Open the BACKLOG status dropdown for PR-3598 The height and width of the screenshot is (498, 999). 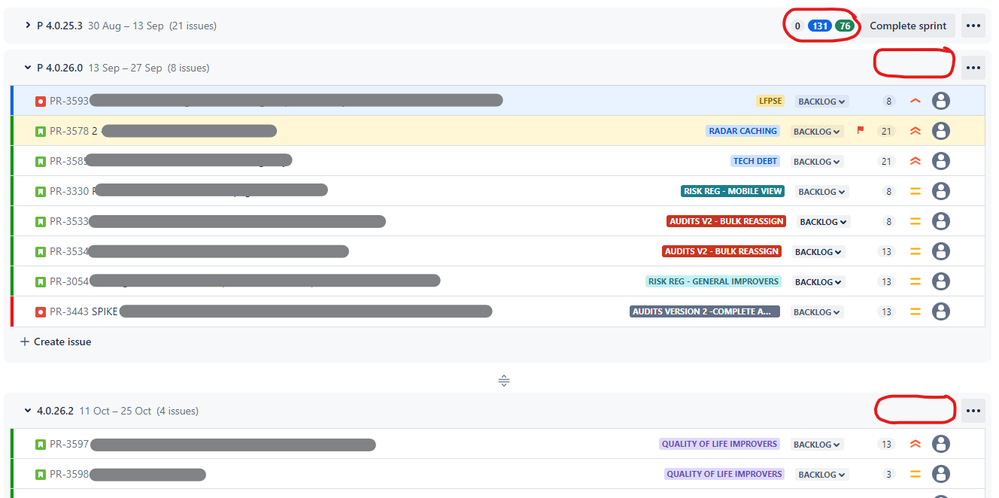coord(822,474)
